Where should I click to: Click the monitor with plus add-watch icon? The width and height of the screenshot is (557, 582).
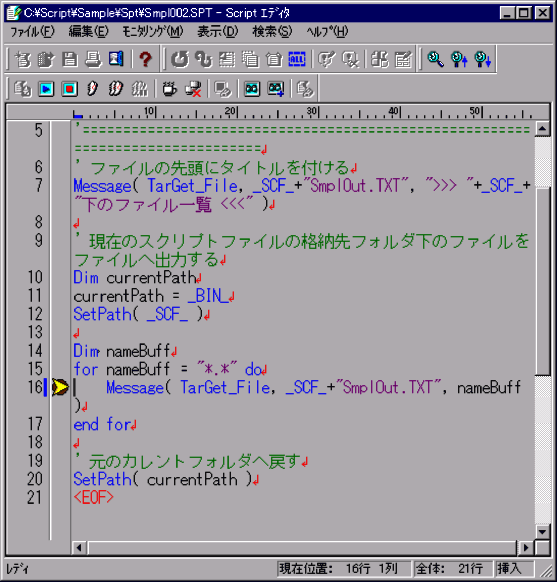276,89
